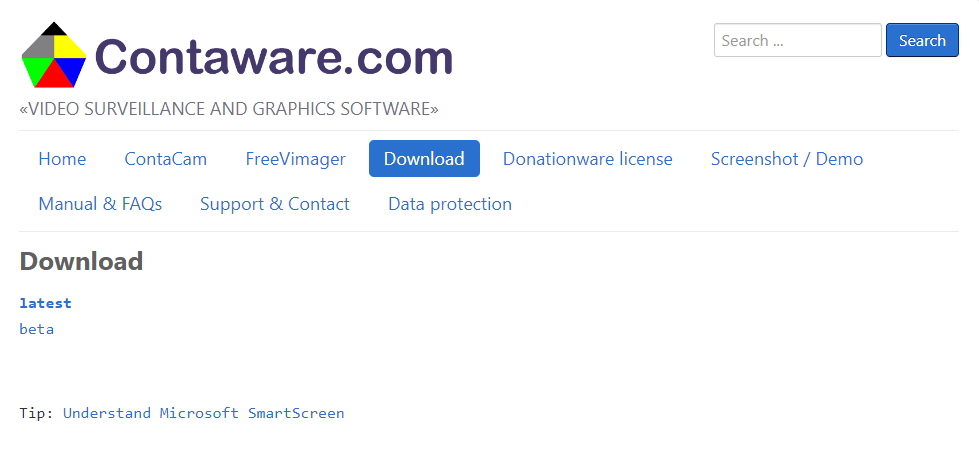Click the beta download link
The width and height of the screenshot is (979, 449).
[37, 328]
